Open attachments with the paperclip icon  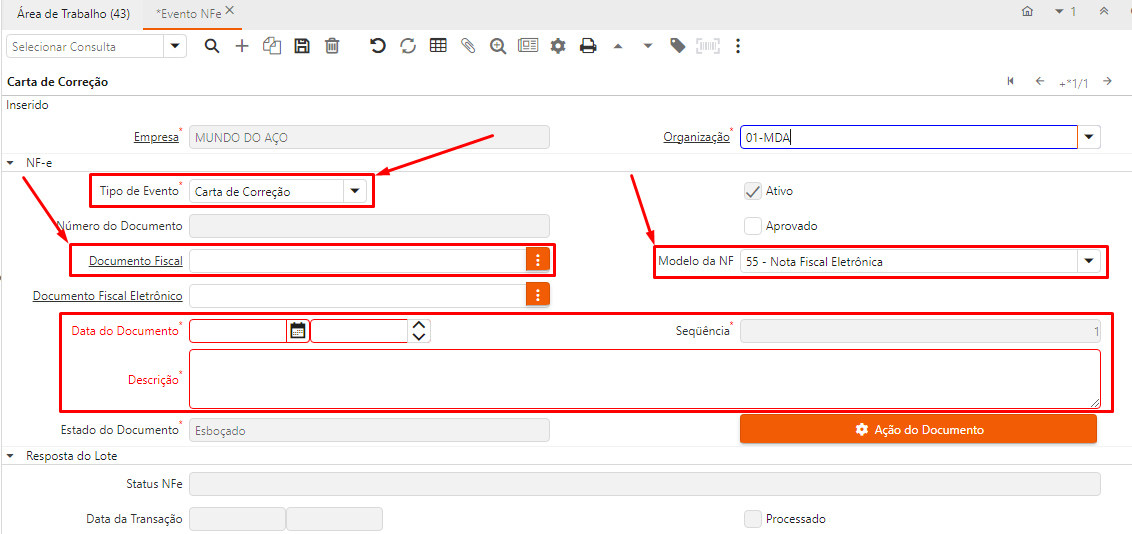coord(467,46)
